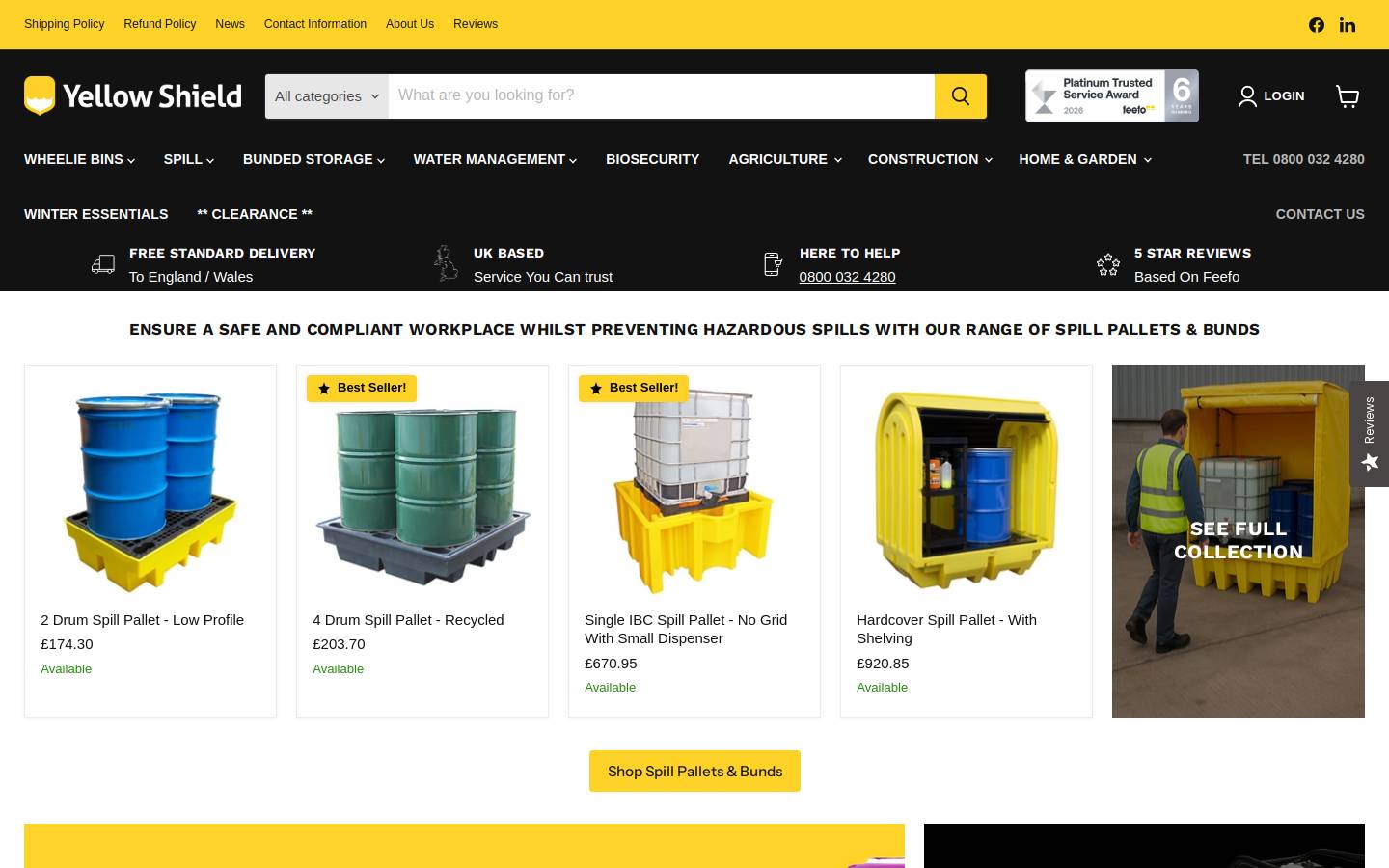This screenshot has height=868, width=1389.
Task: Expand the Spill menu
Action: [189, 159]
